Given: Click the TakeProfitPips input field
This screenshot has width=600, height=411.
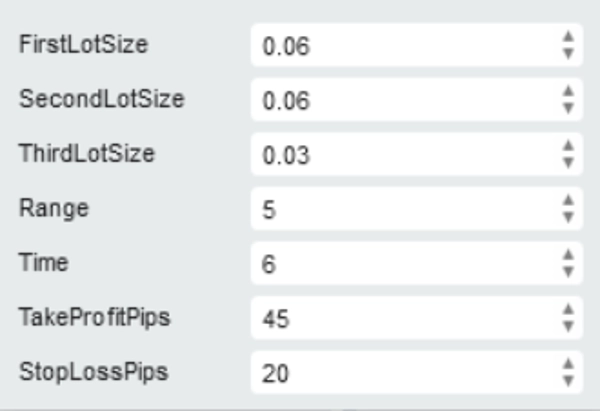Looking at the screenshot, I should [400, 319].
